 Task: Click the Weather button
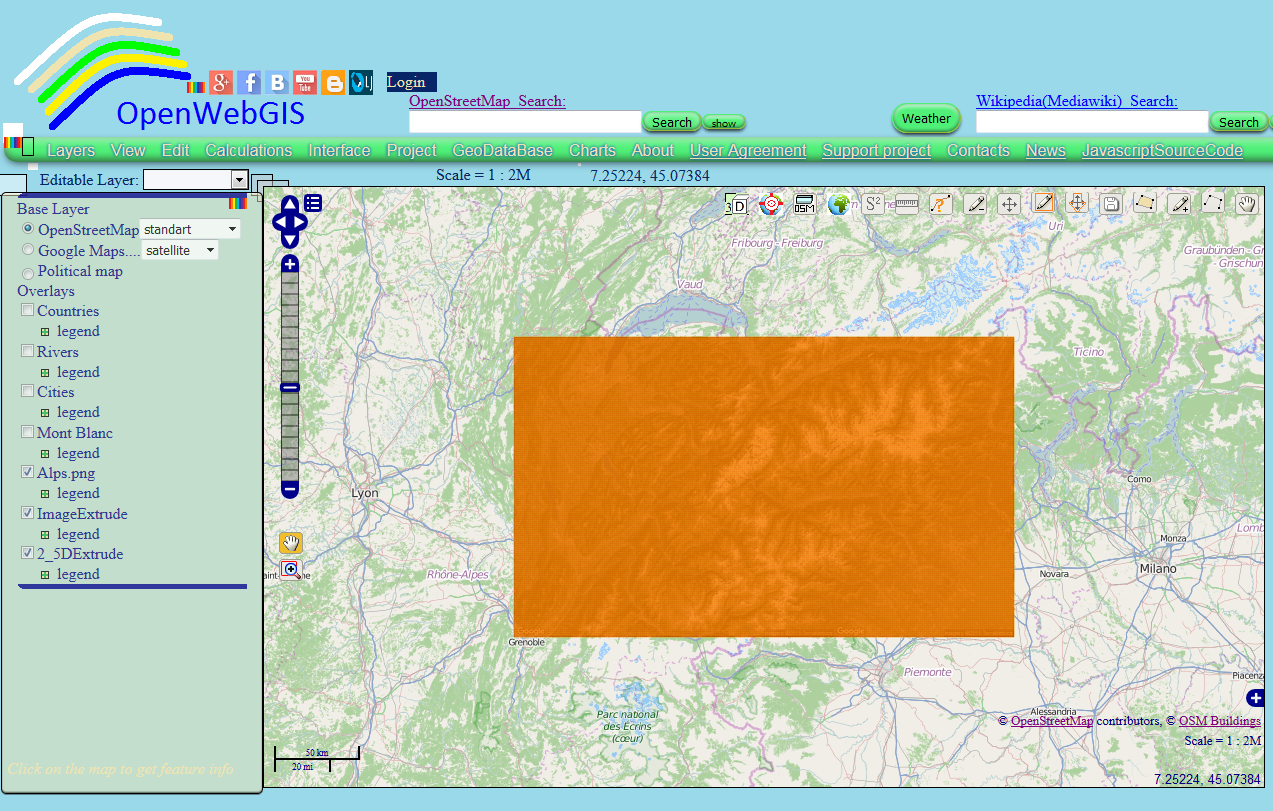click(926, 118)
